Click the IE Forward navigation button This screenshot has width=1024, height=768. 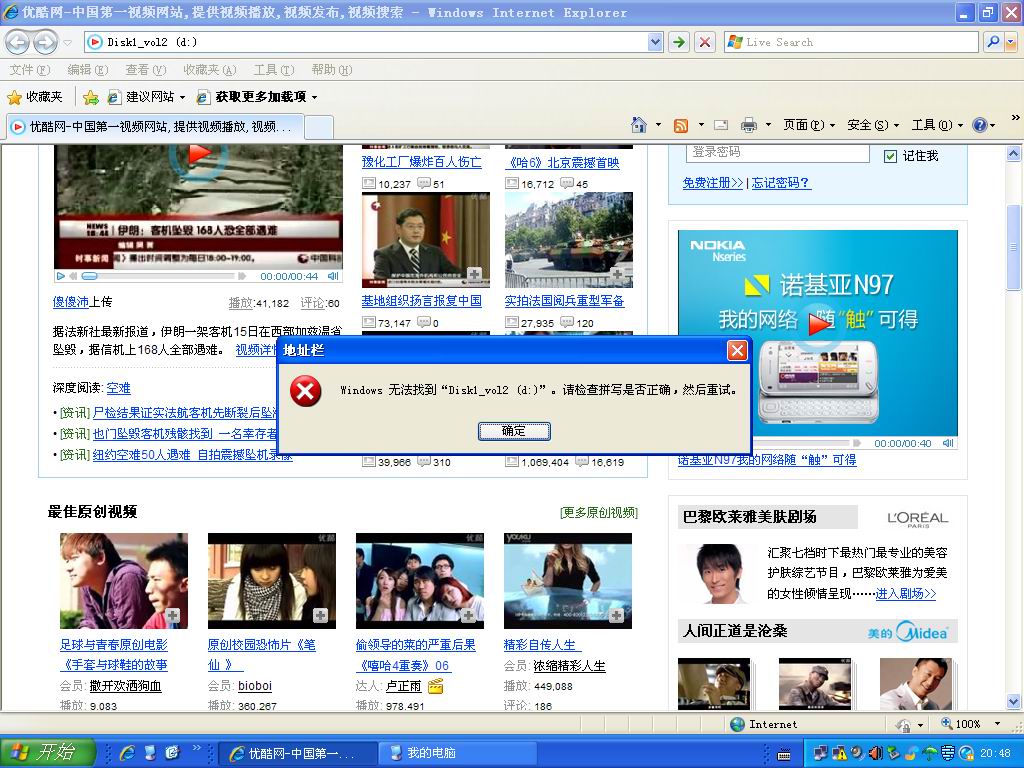(45, 42)
